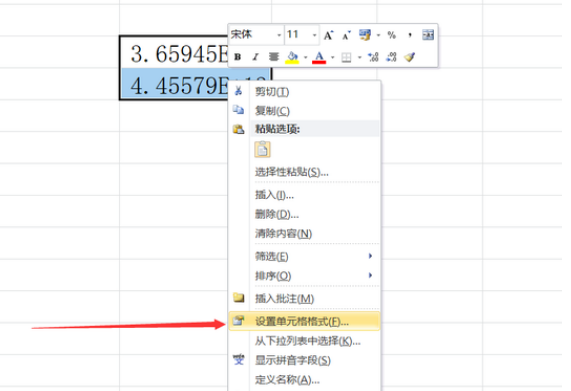Click the merge and center icon
Image resolution: width=571 pixels, height=391 pixels.
click(428, 35)
